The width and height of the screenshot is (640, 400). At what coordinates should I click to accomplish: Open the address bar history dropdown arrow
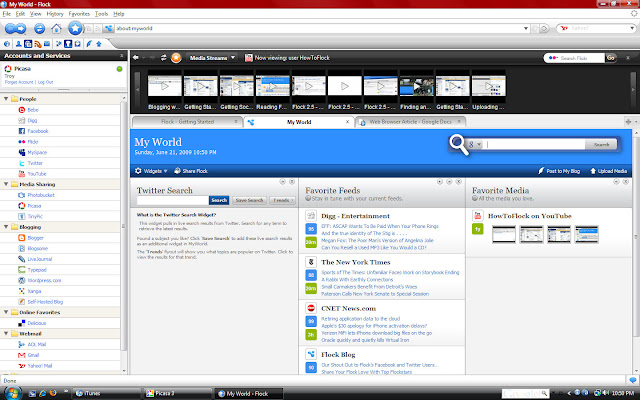tap(526, 29)
